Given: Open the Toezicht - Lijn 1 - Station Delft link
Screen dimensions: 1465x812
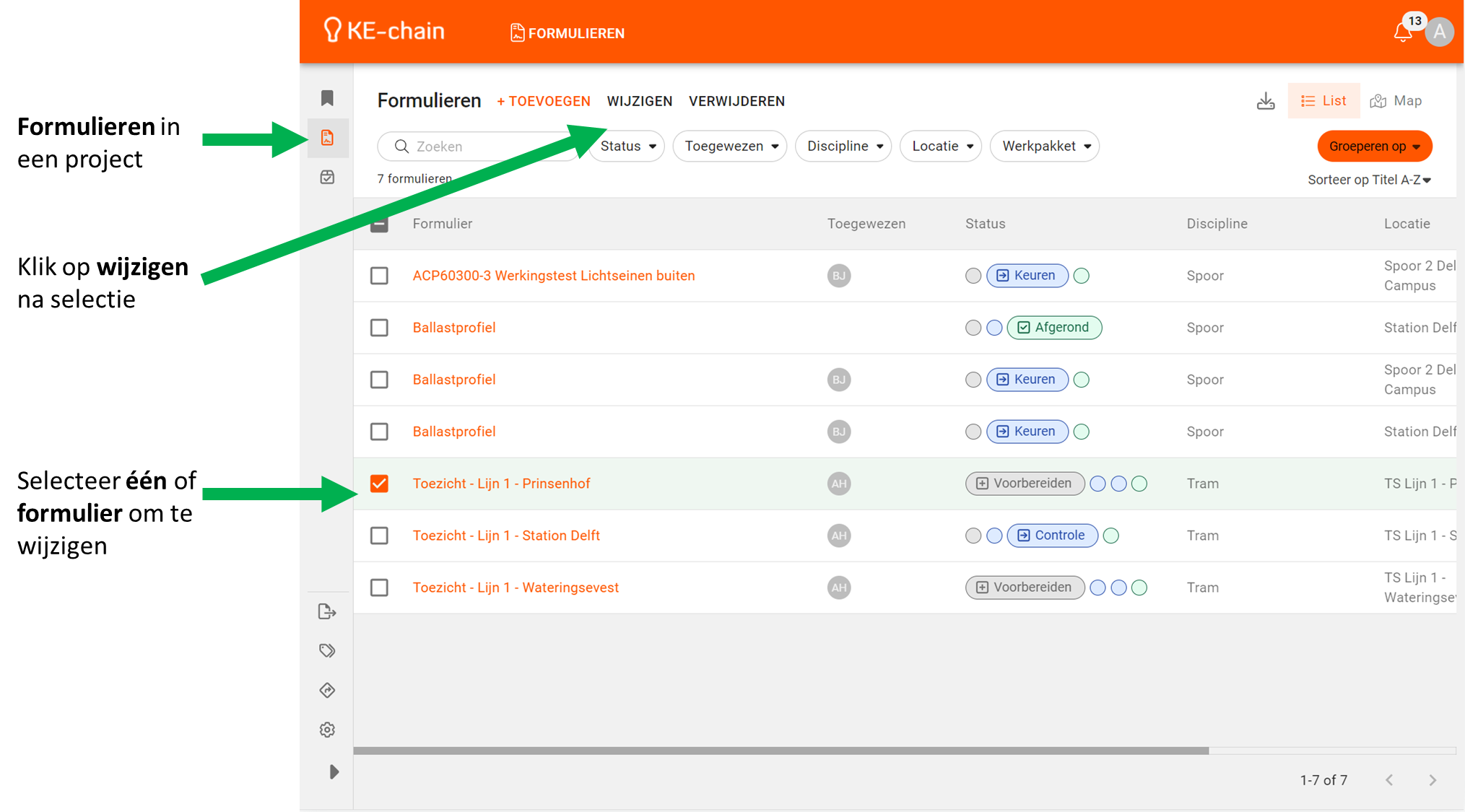Looking at the screenshot, I should 506,536.
